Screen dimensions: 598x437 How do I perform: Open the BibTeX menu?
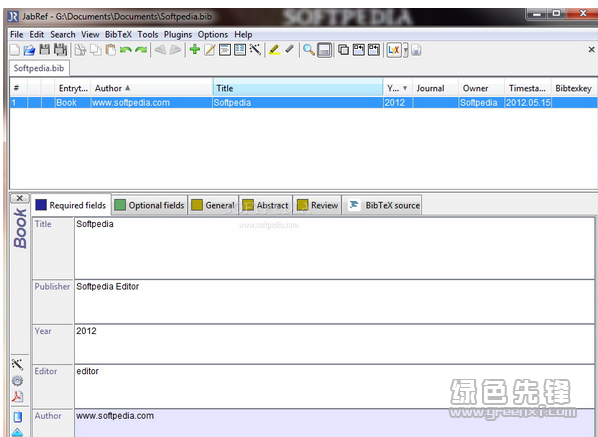click(118, 35)
